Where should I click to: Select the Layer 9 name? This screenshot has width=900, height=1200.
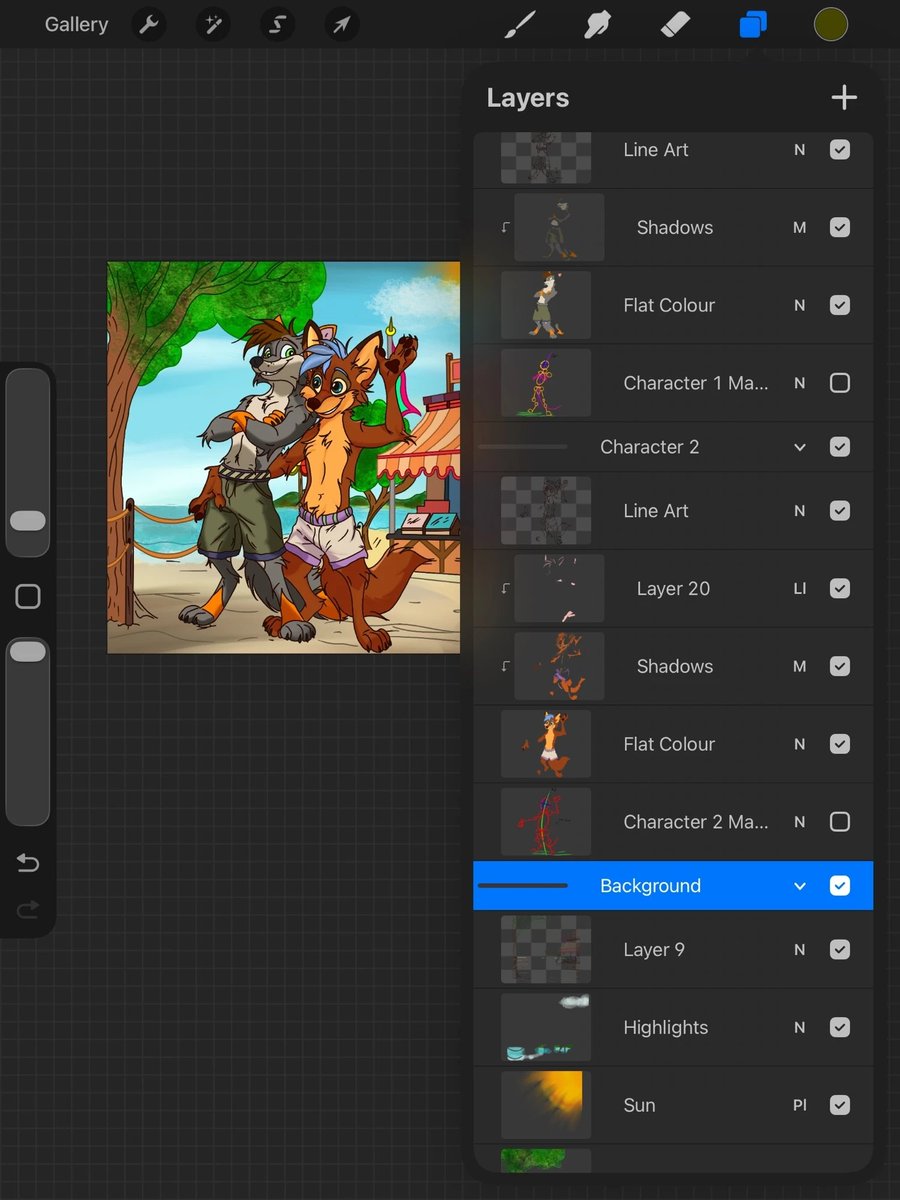click(x=654, y=950)
